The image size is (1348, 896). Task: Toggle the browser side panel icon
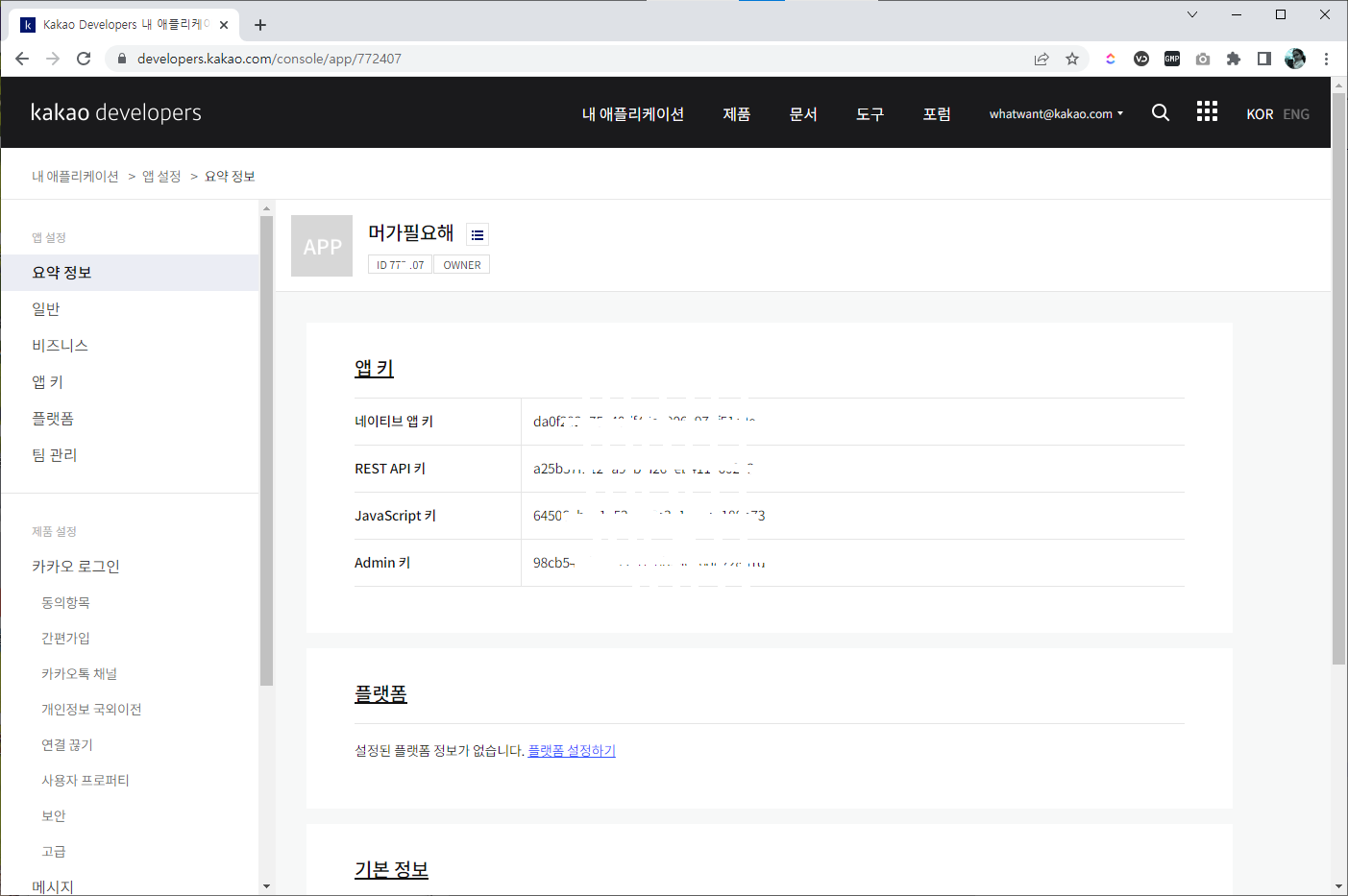click(x=1264, y=59)
